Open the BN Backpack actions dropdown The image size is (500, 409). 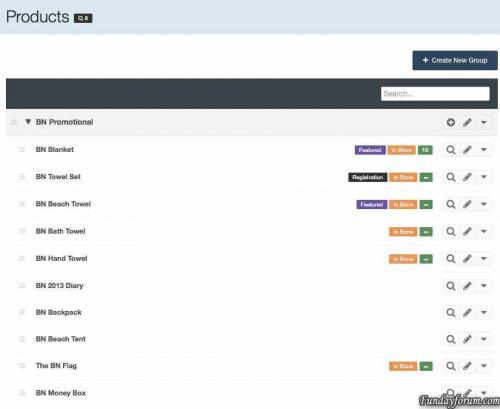point(484,313)
